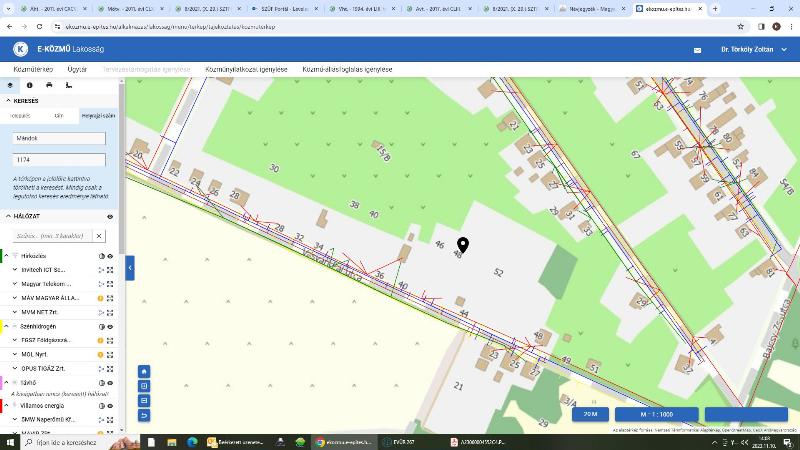Open the Ügyeim menu item
Image resolution: width=800 pixels, height=450 pixels.
point(76,70)
